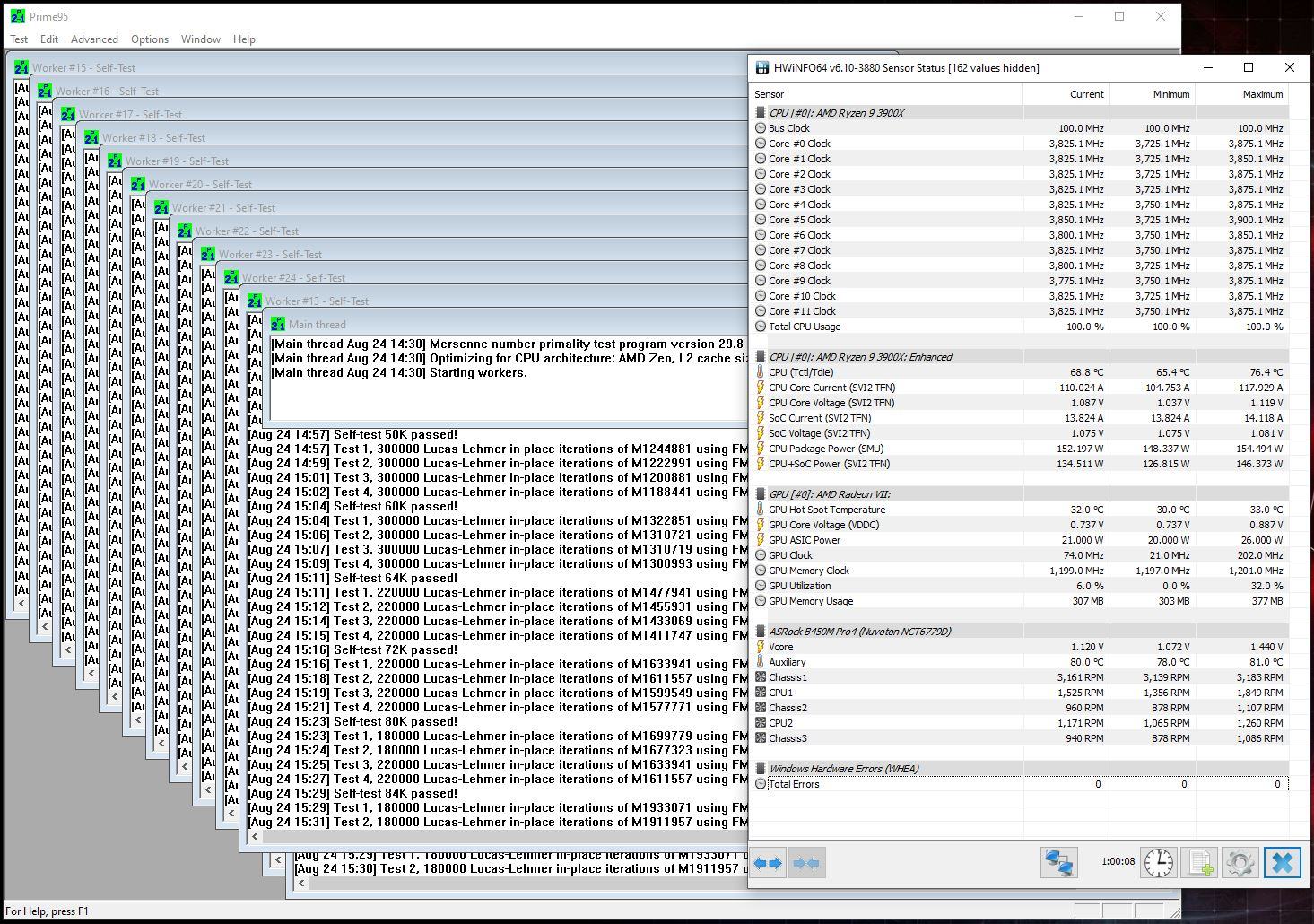Click the HWiNFO64 title bar icon
Image resolution: width=1314 pixels, height=924 pixels.
tap(762, 67)
